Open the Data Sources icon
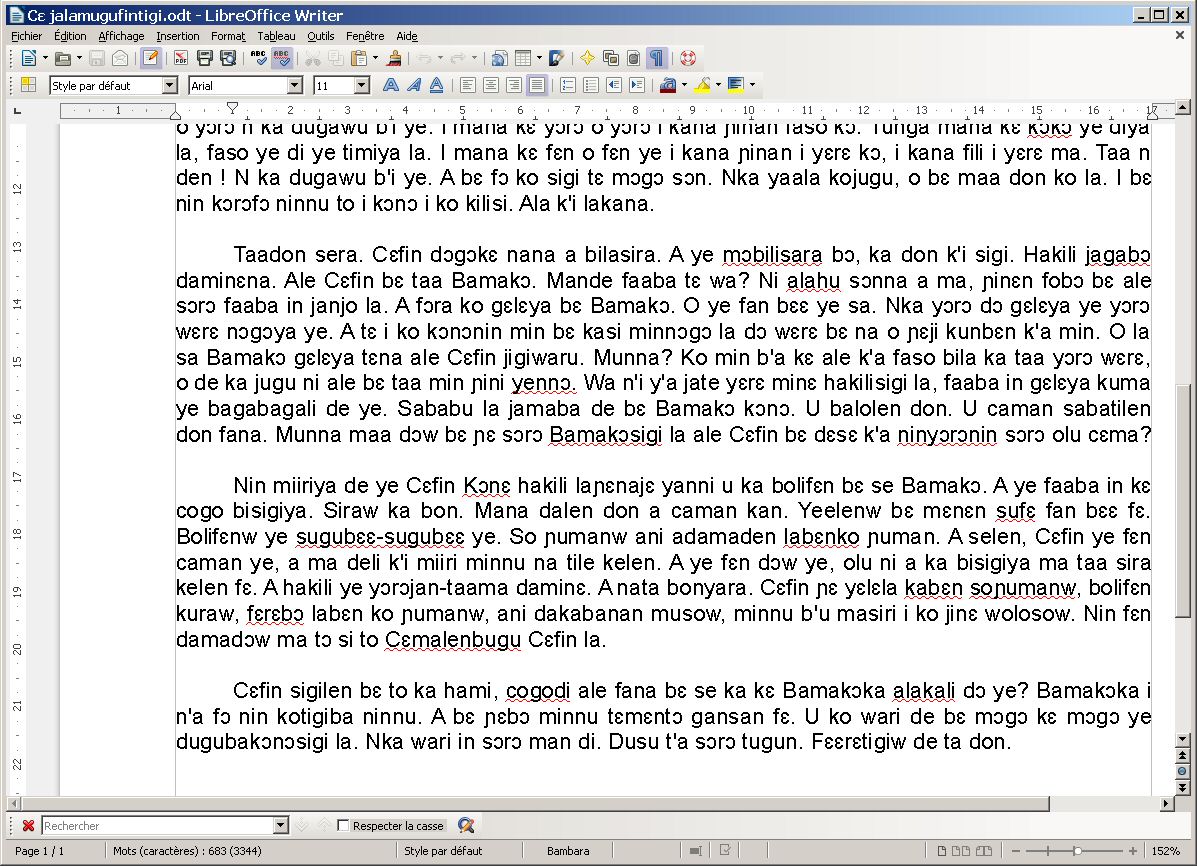This screenshot has width=1197, height=866. [x=634, y=58]
